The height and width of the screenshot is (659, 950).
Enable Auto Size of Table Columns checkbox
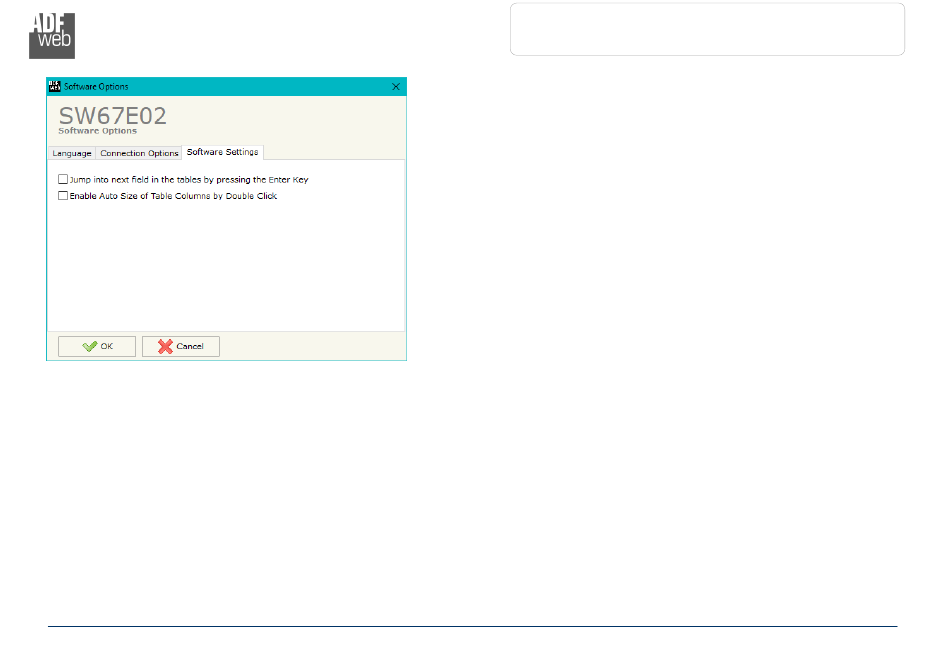(x=63, y=196)
